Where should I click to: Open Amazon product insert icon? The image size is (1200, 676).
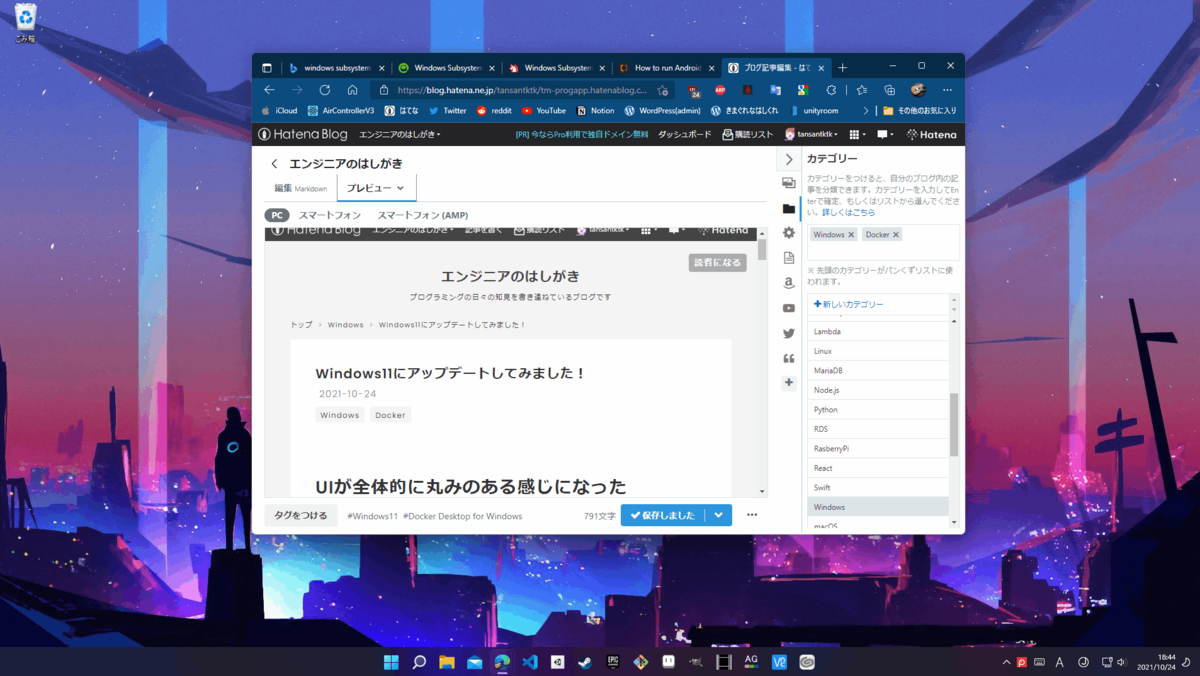pyautogui.click(x=789, y=283)
